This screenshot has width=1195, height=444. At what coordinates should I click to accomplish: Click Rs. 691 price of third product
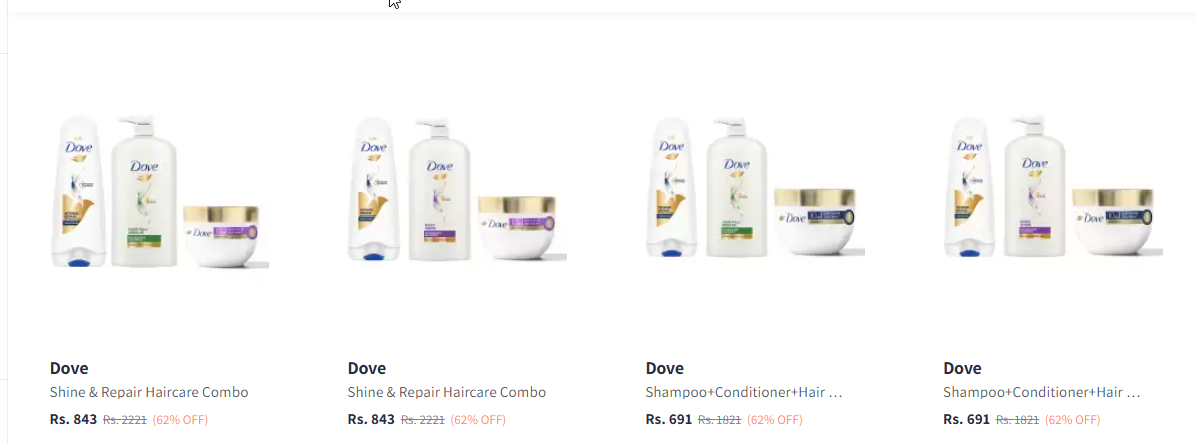pyautogui.click(x=668, y=420)
